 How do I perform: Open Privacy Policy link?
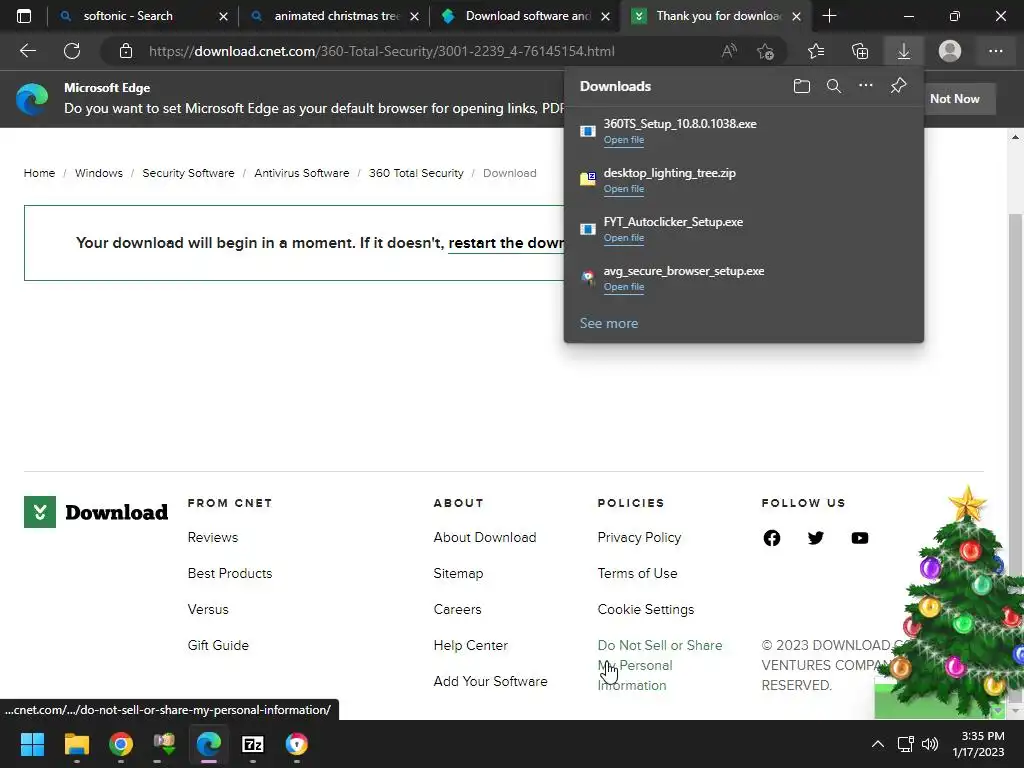click(x=639, y=537)
